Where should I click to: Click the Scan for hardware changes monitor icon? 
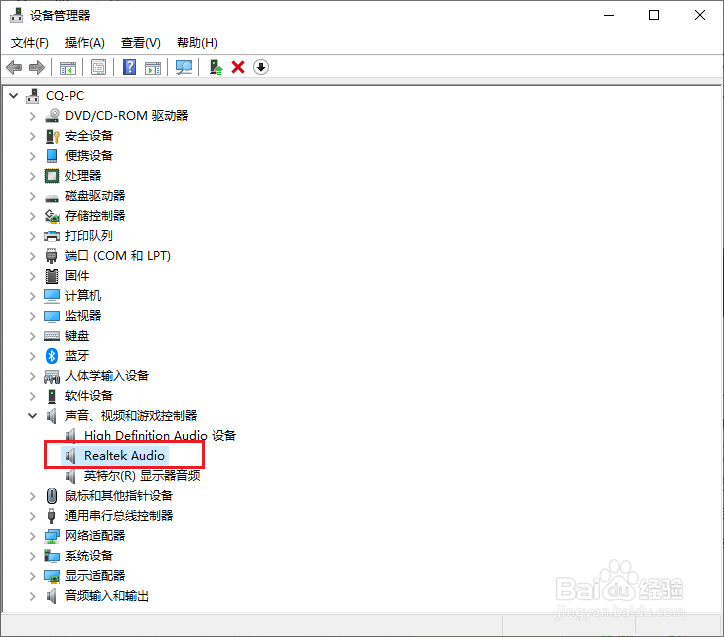[x=184, y=67]
